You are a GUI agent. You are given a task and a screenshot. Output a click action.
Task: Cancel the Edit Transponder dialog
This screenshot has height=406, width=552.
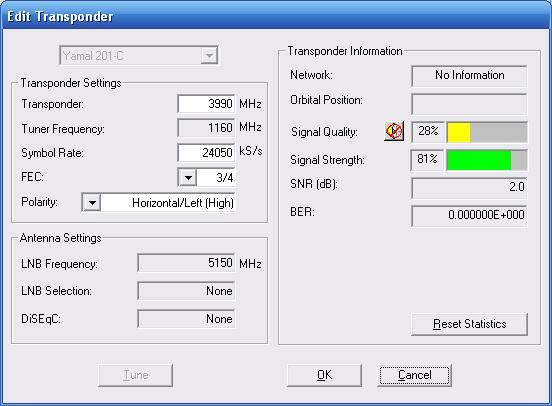click(414, 375)
